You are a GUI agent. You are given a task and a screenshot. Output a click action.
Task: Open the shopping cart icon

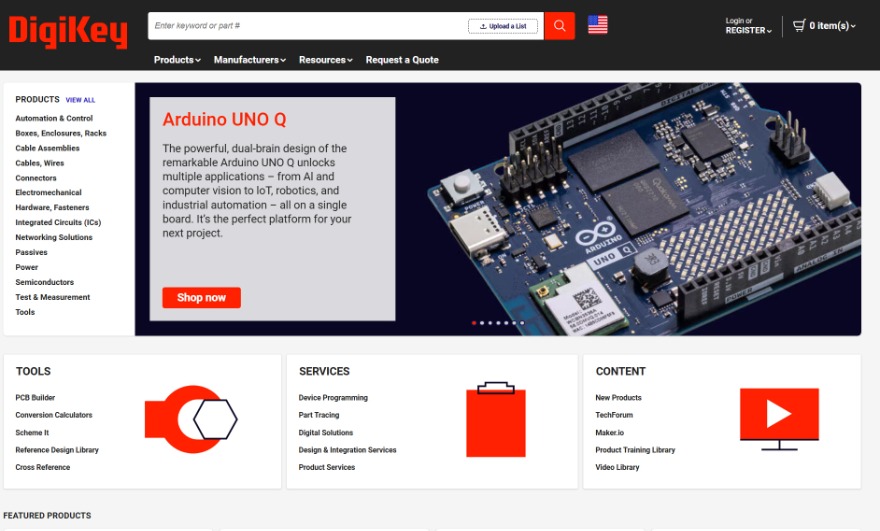pos(799,25)
